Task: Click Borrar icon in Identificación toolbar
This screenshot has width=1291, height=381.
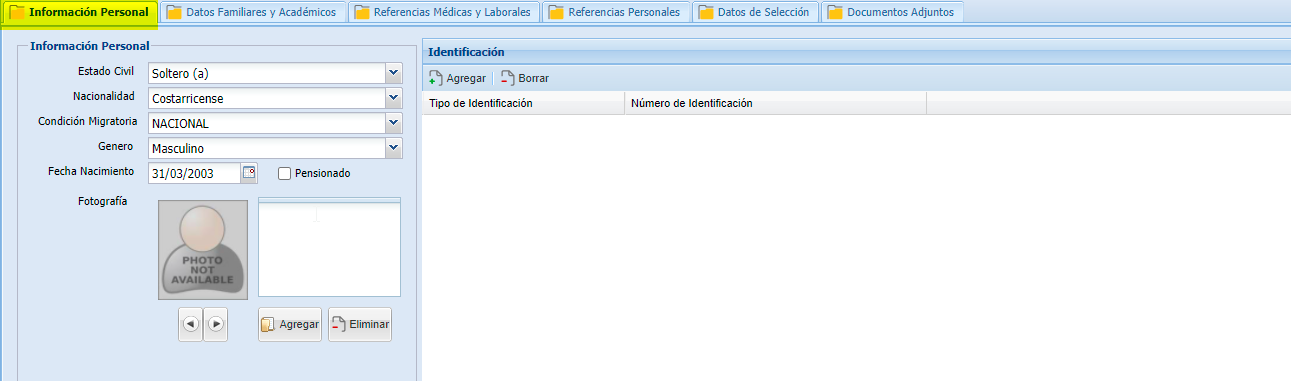Action: coord(508,78)
